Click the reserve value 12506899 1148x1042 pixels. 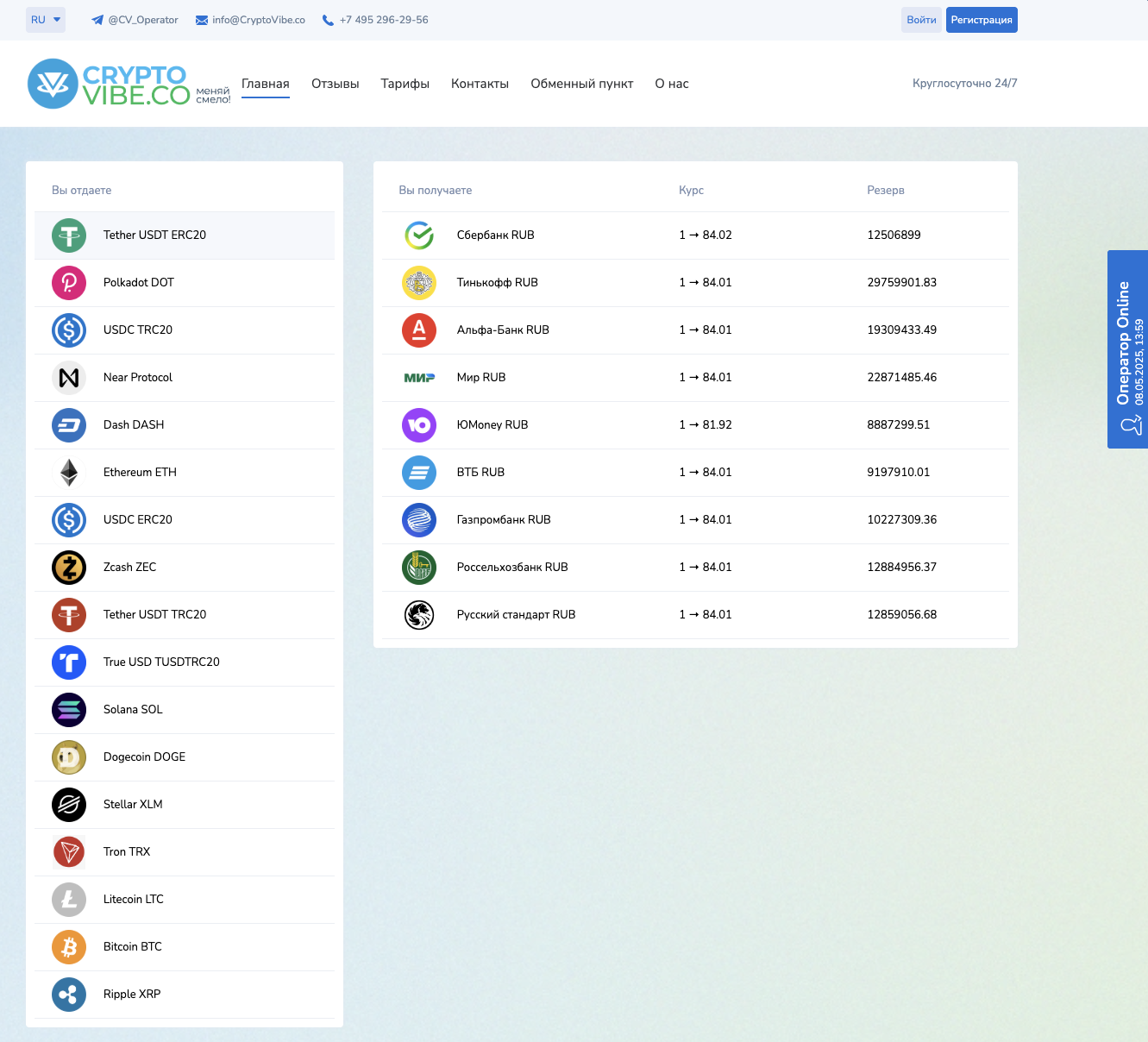tap(894, 235)
